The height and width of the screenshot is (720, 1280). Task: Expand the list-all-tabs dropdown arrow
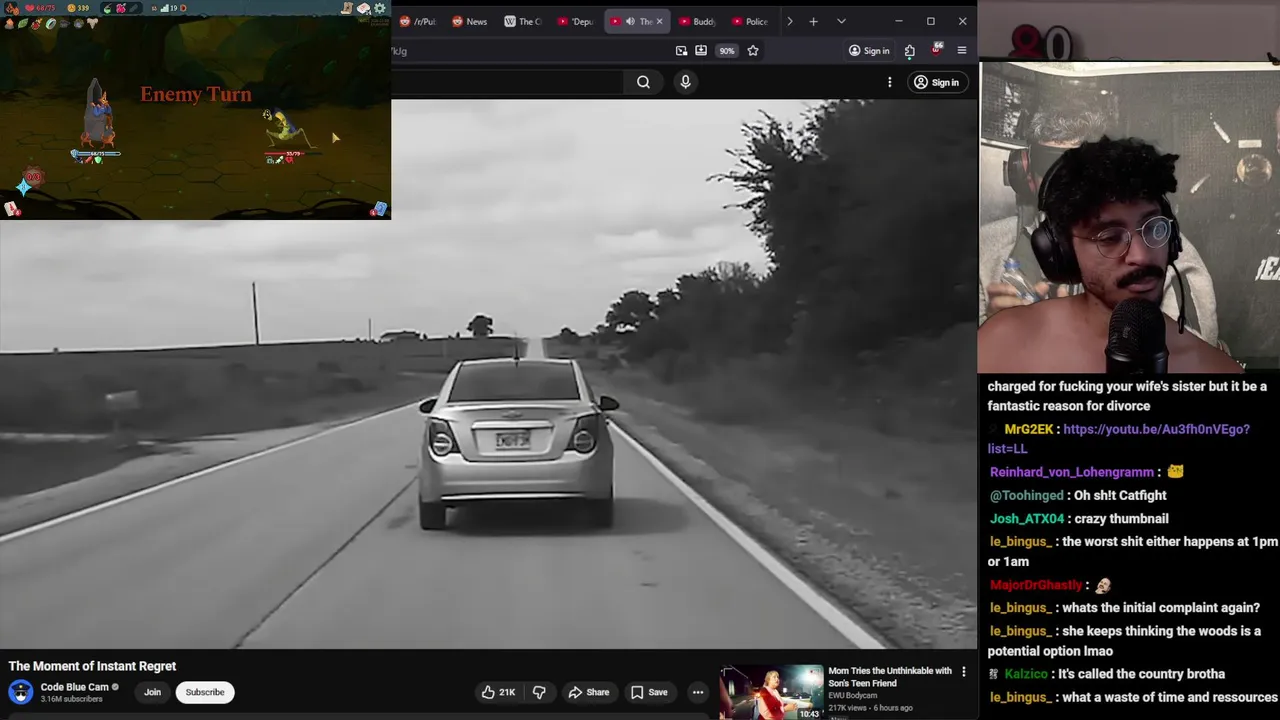[841, 21]
